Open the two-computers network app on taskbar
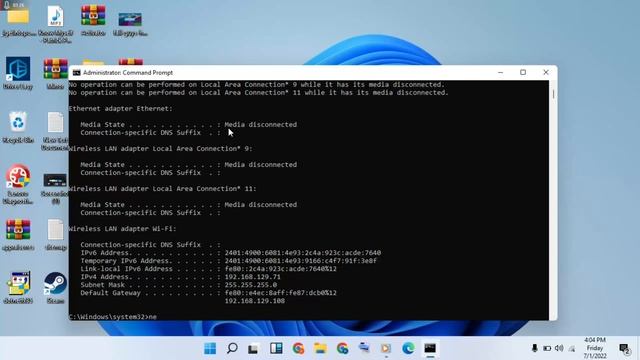The width and height of the screenshot is (640, 360). click(364, 348)
